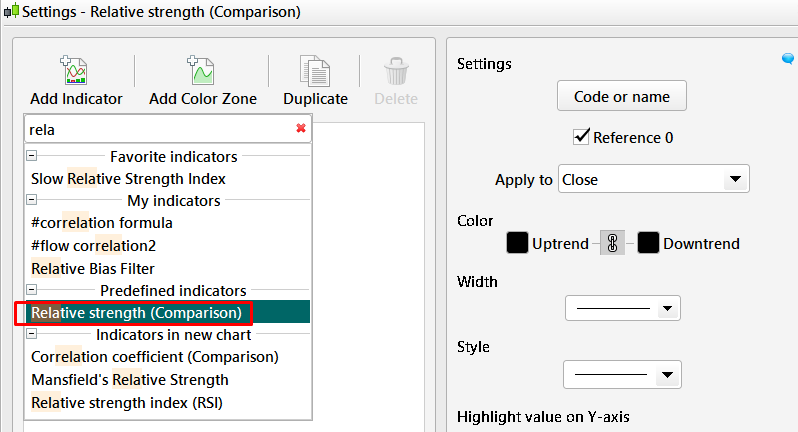Click the blue help bubble icon
The height and width of the screenshot is (432, 798).
(x=788, y=60)
